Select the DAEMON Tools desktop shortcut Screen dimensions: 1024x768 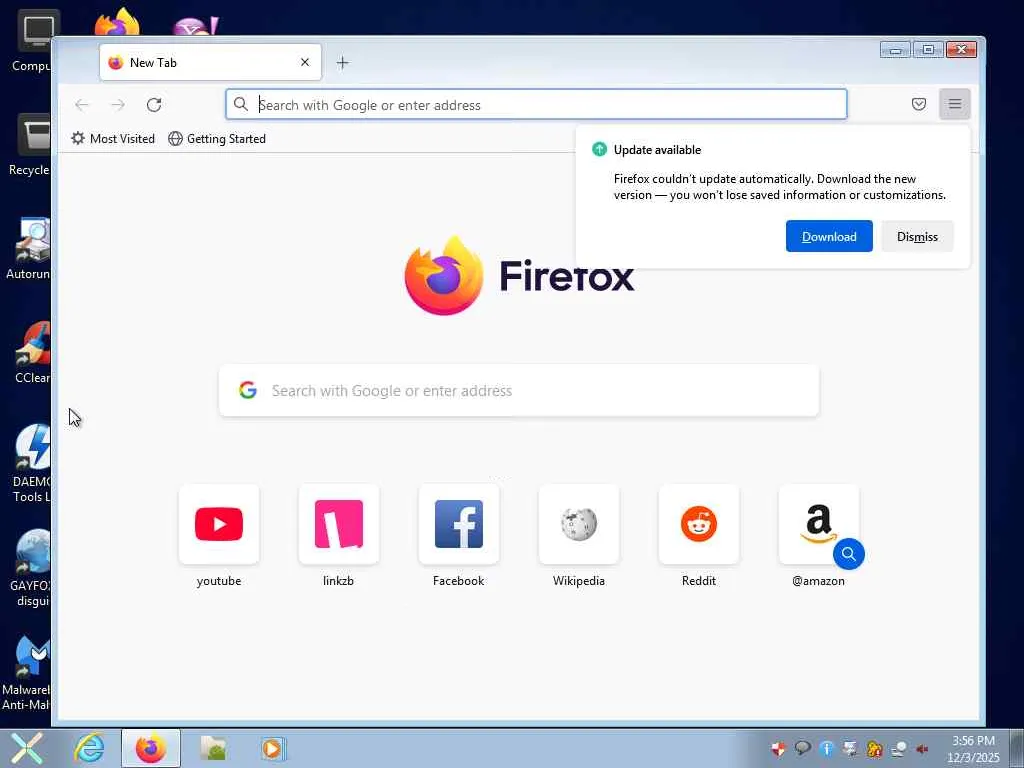point(31,464)
